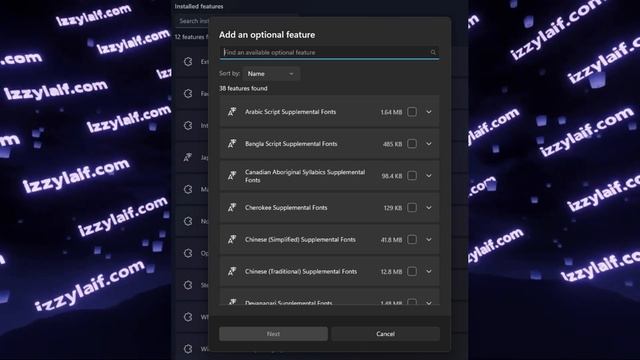Select the Chinese (Simplified) Supplemental Fonts label
The width and height of the screenshot is (640, 360).
300,239
